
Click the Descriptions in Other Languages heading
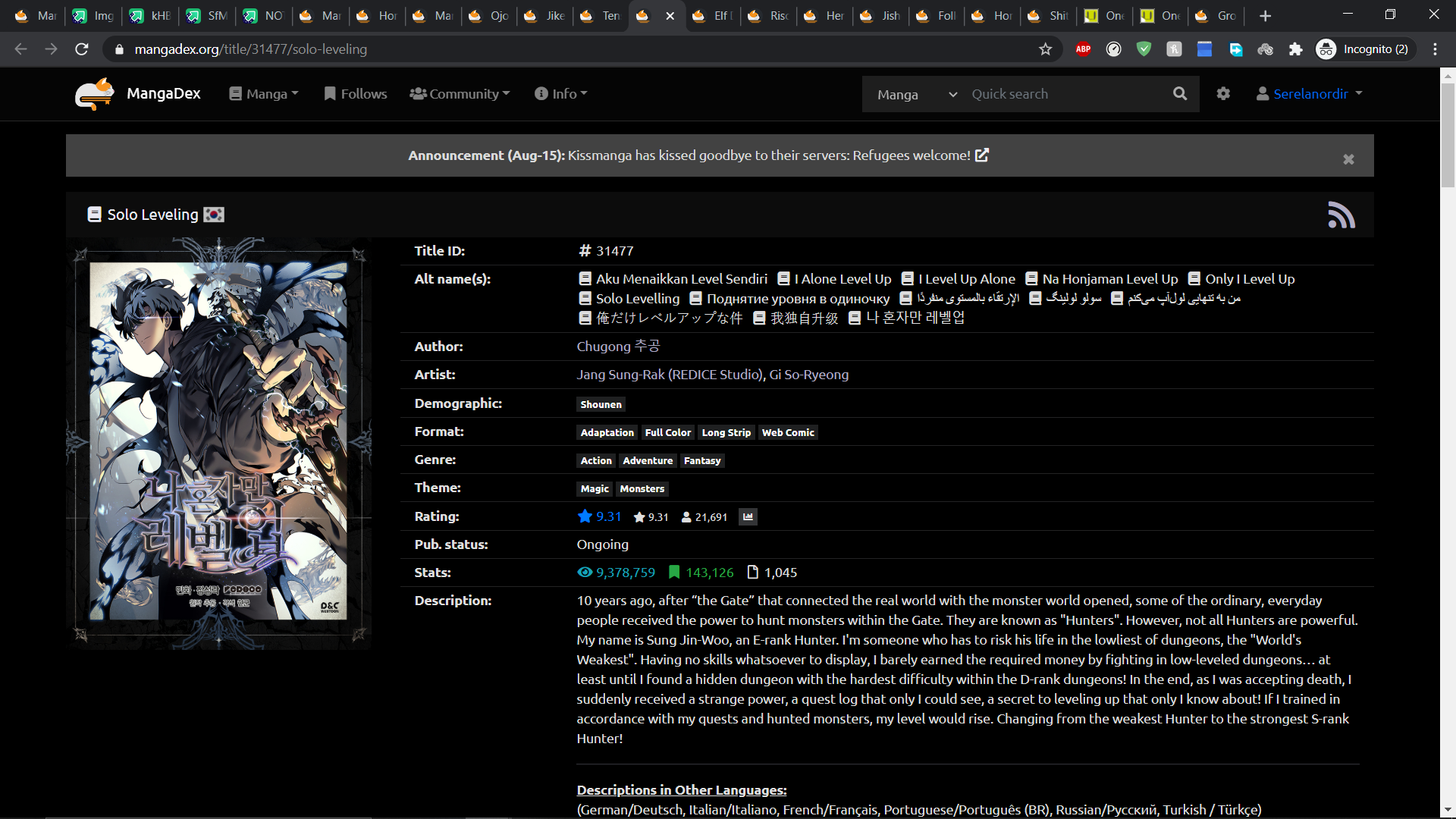(682, 790)
